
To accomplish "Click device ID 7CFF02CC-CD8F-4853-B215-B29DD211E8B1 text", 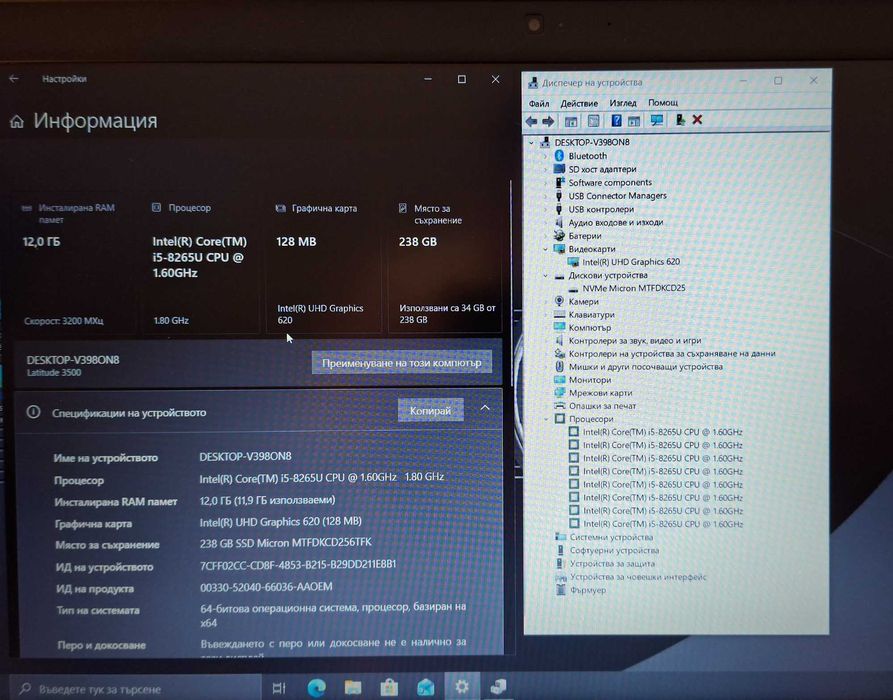I will pos(298,564).
